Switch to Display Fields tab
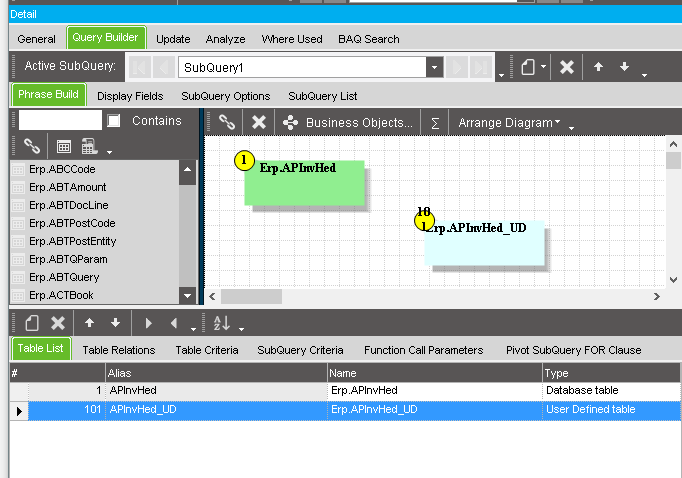 [130, 96]
